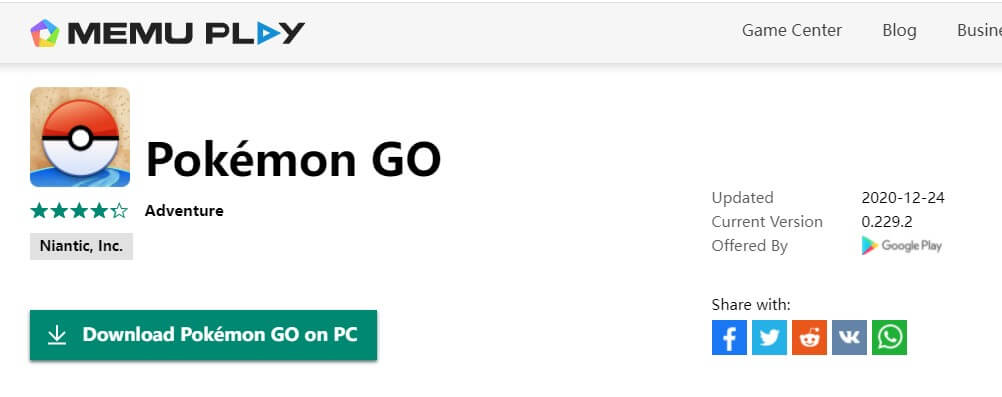Share on Twitter

(x=769, y=338)
